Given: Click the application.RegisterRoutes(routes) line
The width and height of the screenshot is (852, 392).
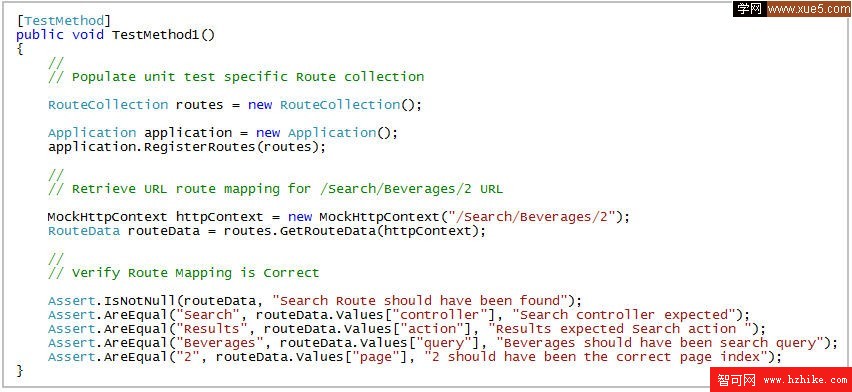Looking at the screenshot, I should pos(187,147).
